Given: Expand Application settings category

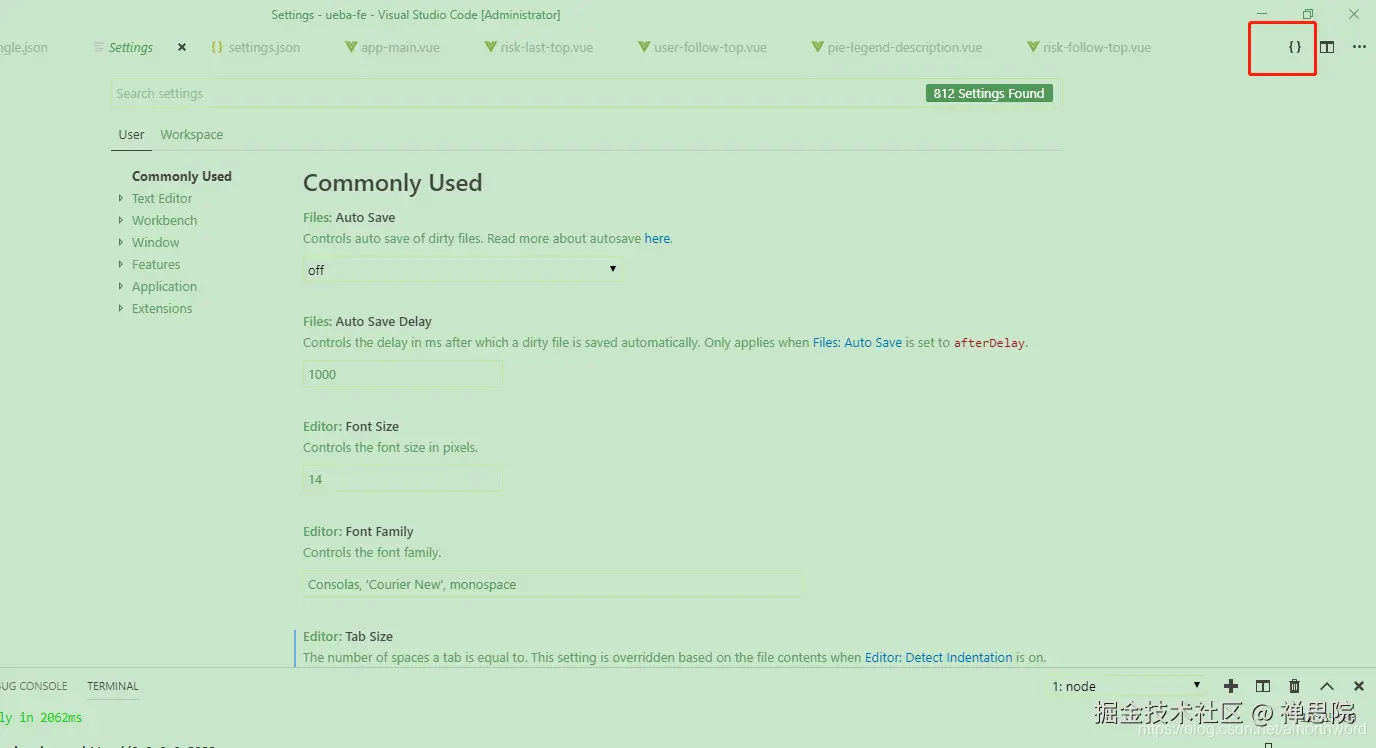Looking at the screenshot, I should pos(164,286).
